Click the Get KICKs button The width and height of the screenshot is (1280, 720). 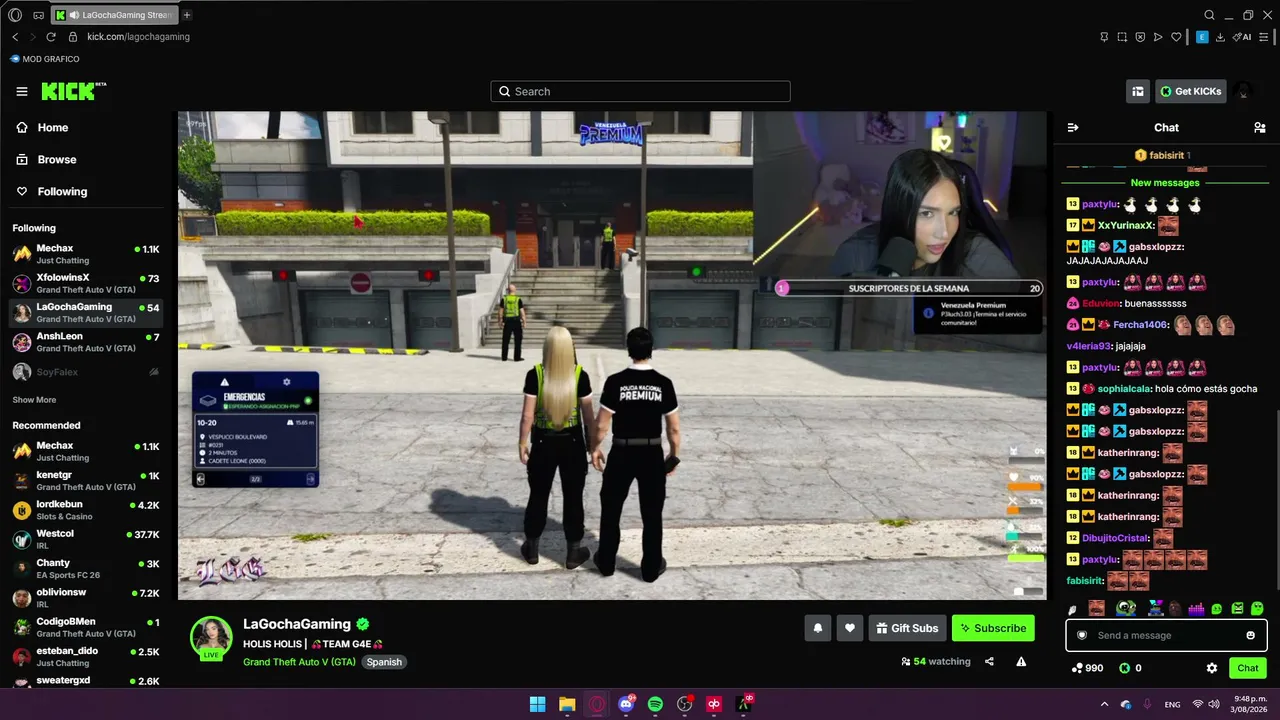[x=1190, y=91]
